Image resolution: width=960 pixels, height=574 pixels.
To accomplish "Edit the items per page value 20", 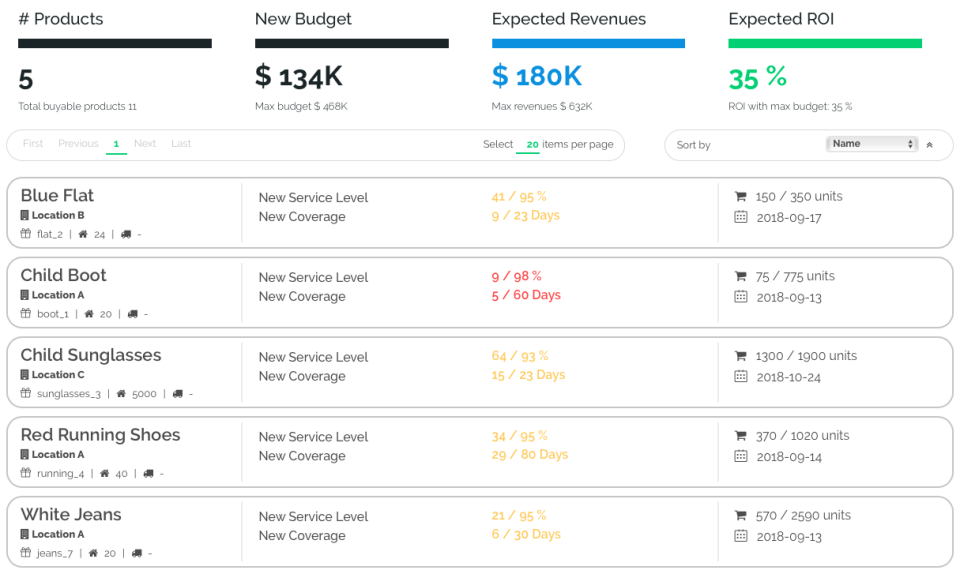I will (x=532, y=145).
